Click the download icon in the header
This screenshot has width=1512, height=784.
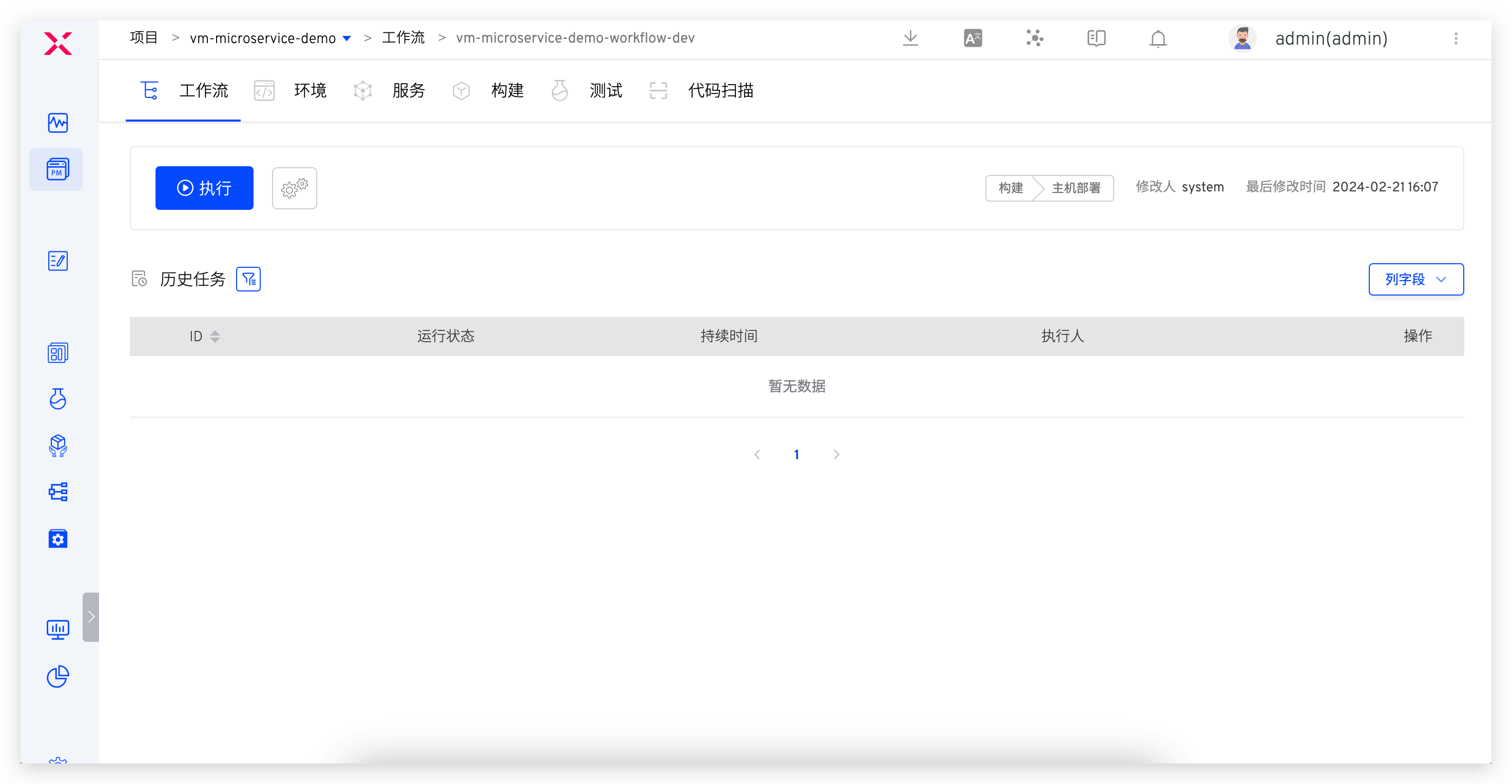click(910, 38)
